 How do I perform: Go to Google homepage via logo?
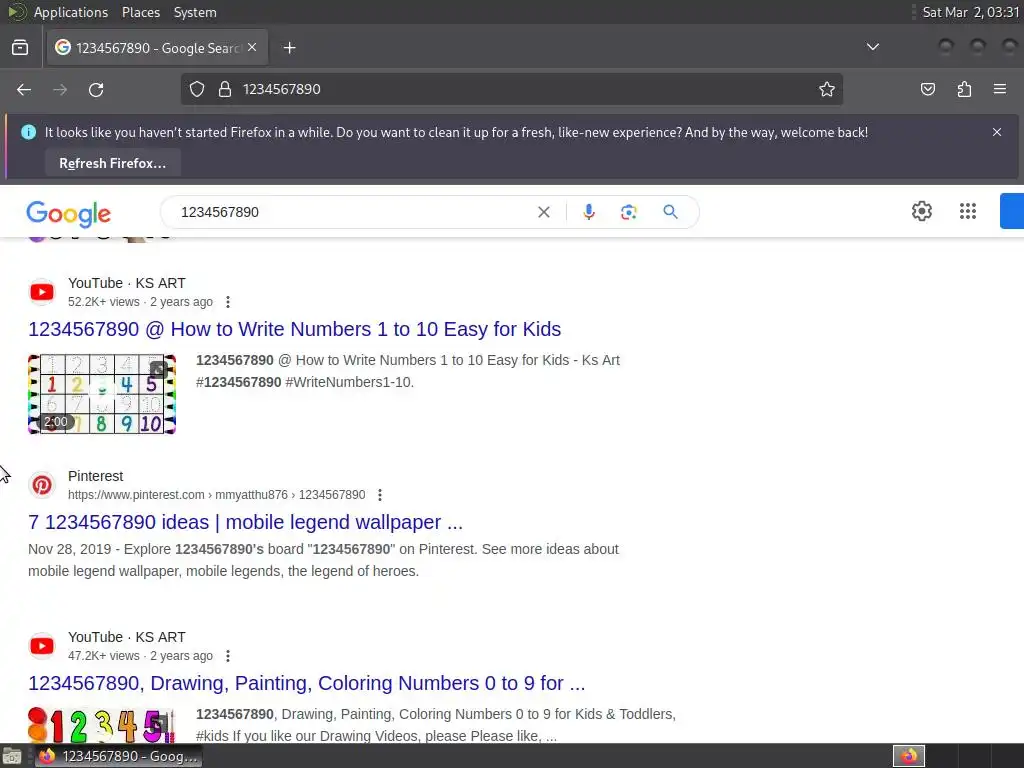click(x=69, y=214)
